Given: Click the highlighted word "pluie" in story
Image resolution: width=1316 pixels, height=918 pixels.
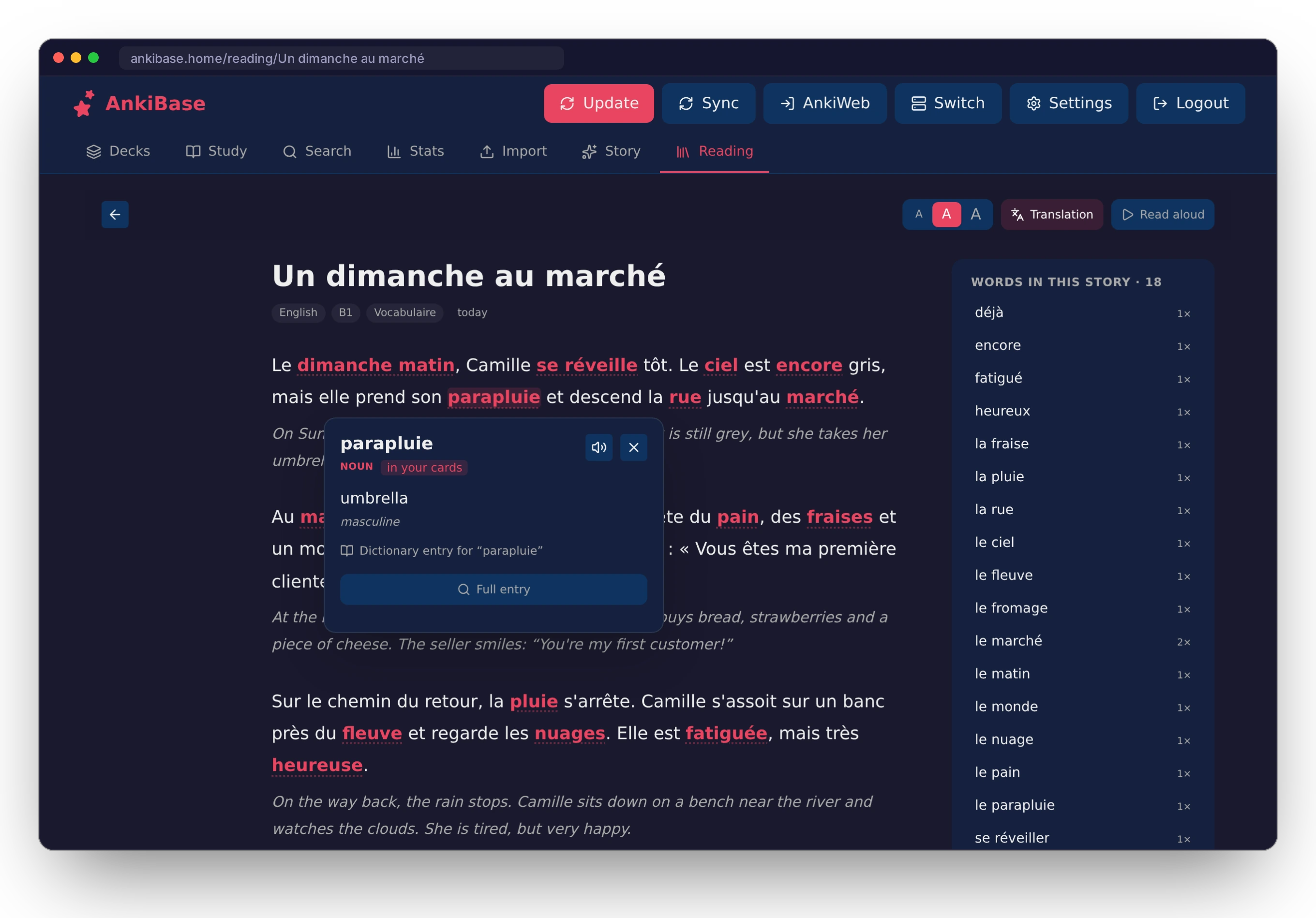Looking at the screenshot, I should click(x=534, y=701).
